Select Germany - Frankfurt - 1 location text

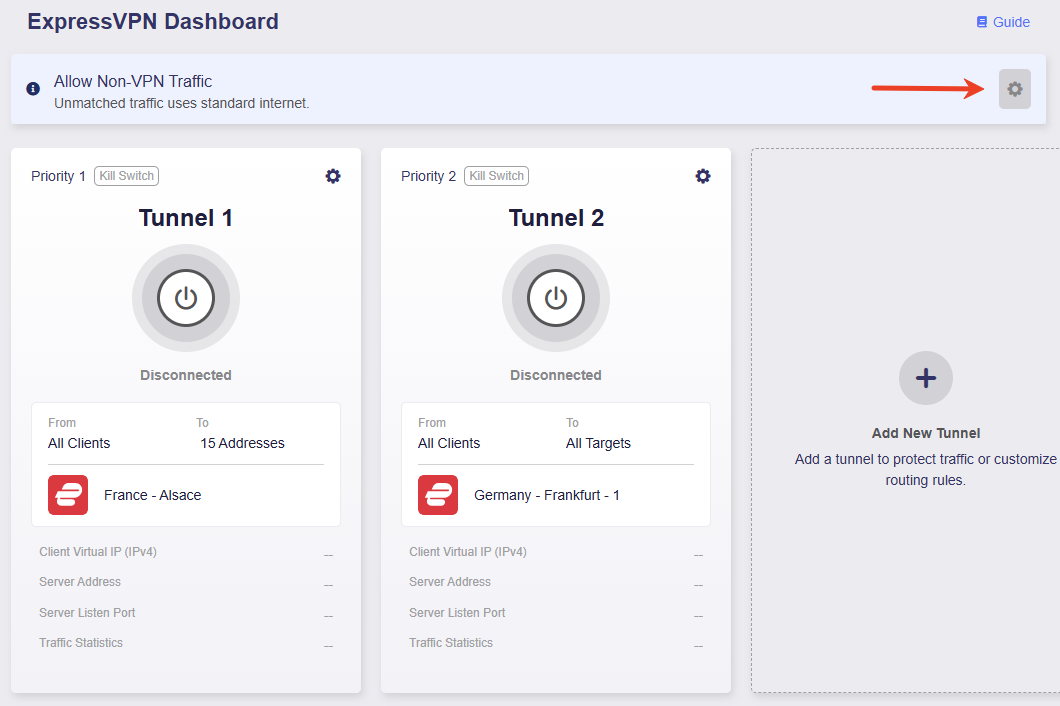(547, 495)
